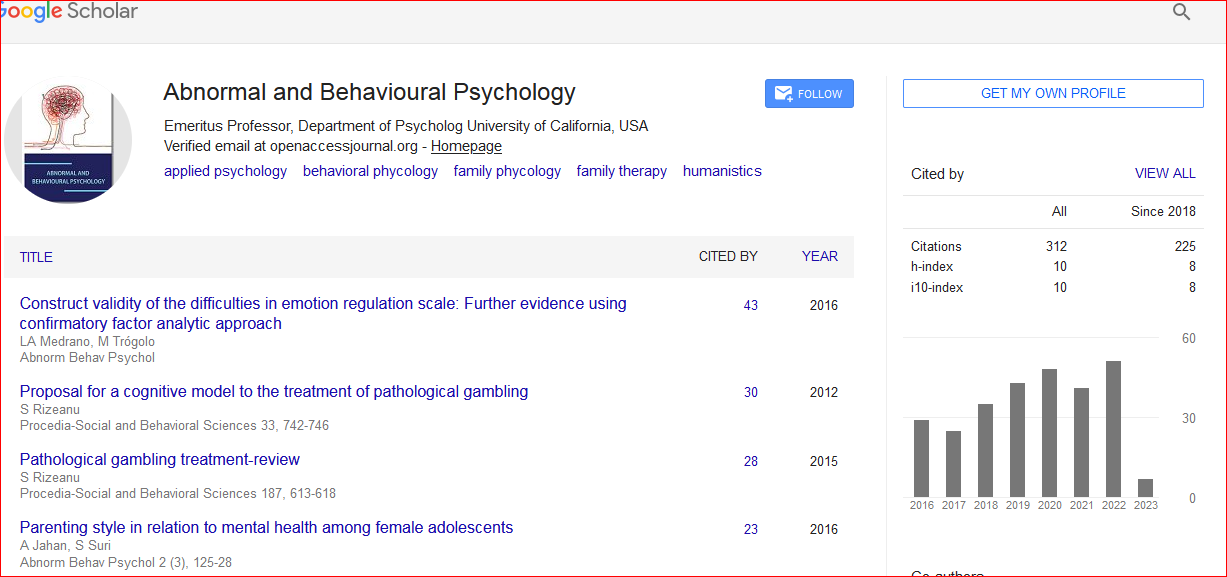This screenshot has width=1227, height=577.
Task: Click Get My Own Profile button
Action: click(x=1052, y=93)
